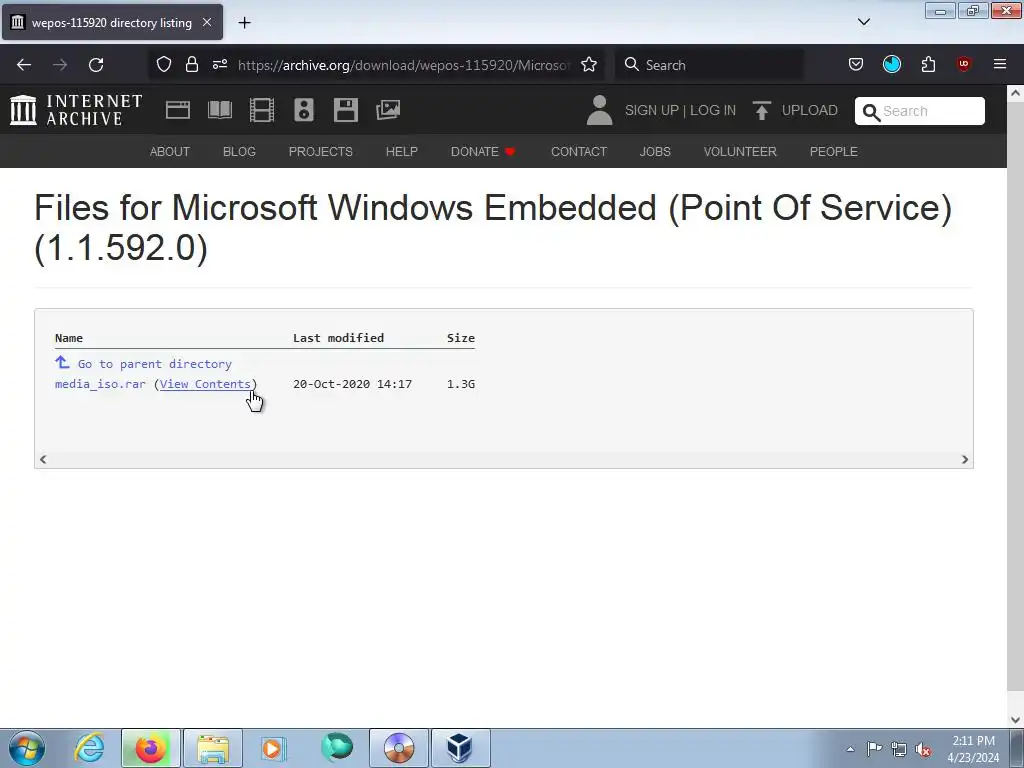Open the CONTACT menu item
The height and width of the screenshot is (768, 1024).
[579, 152]
